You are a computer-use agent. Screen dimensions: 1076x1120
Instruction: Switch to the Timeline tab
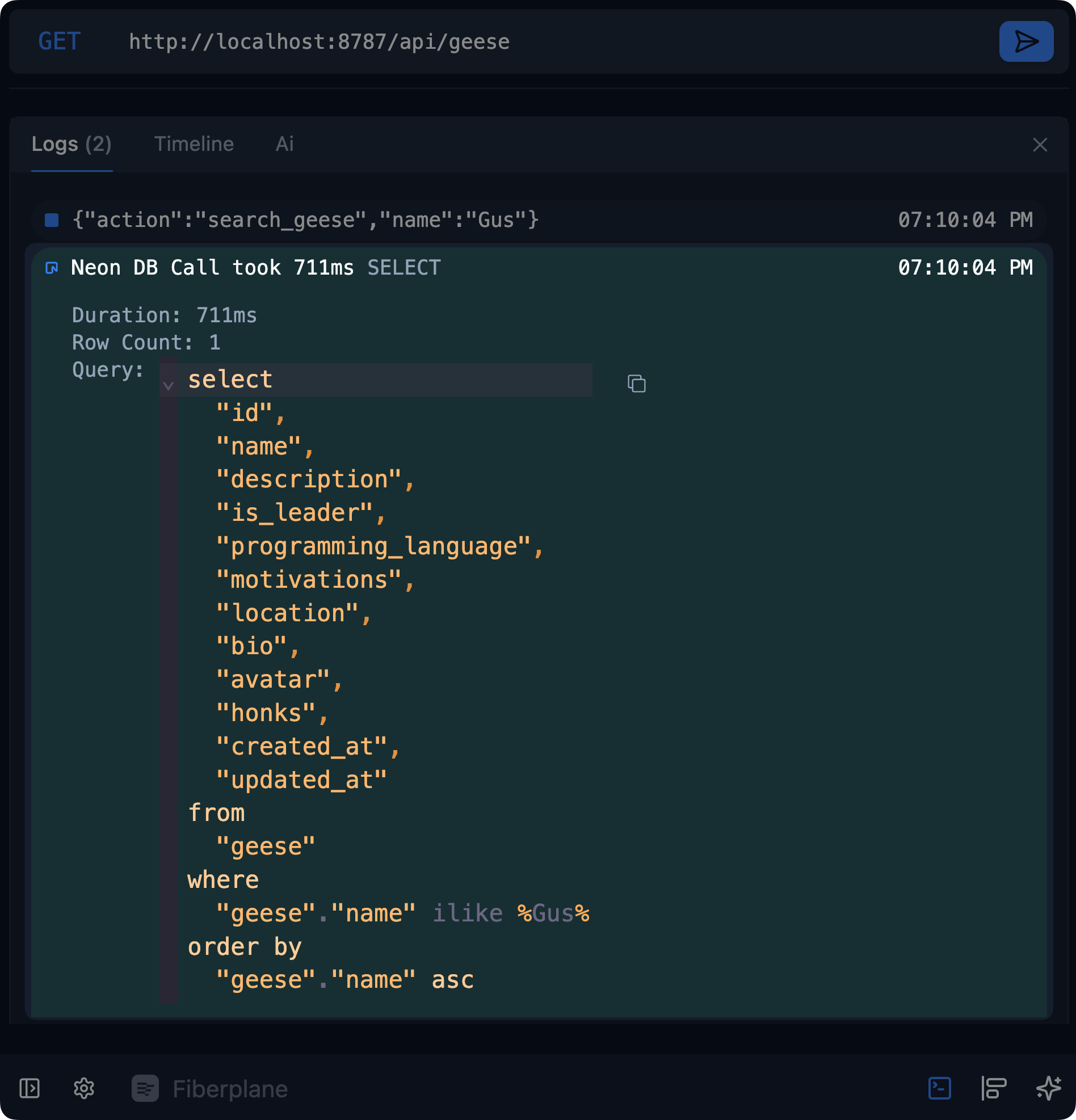[x=194, y=144]
